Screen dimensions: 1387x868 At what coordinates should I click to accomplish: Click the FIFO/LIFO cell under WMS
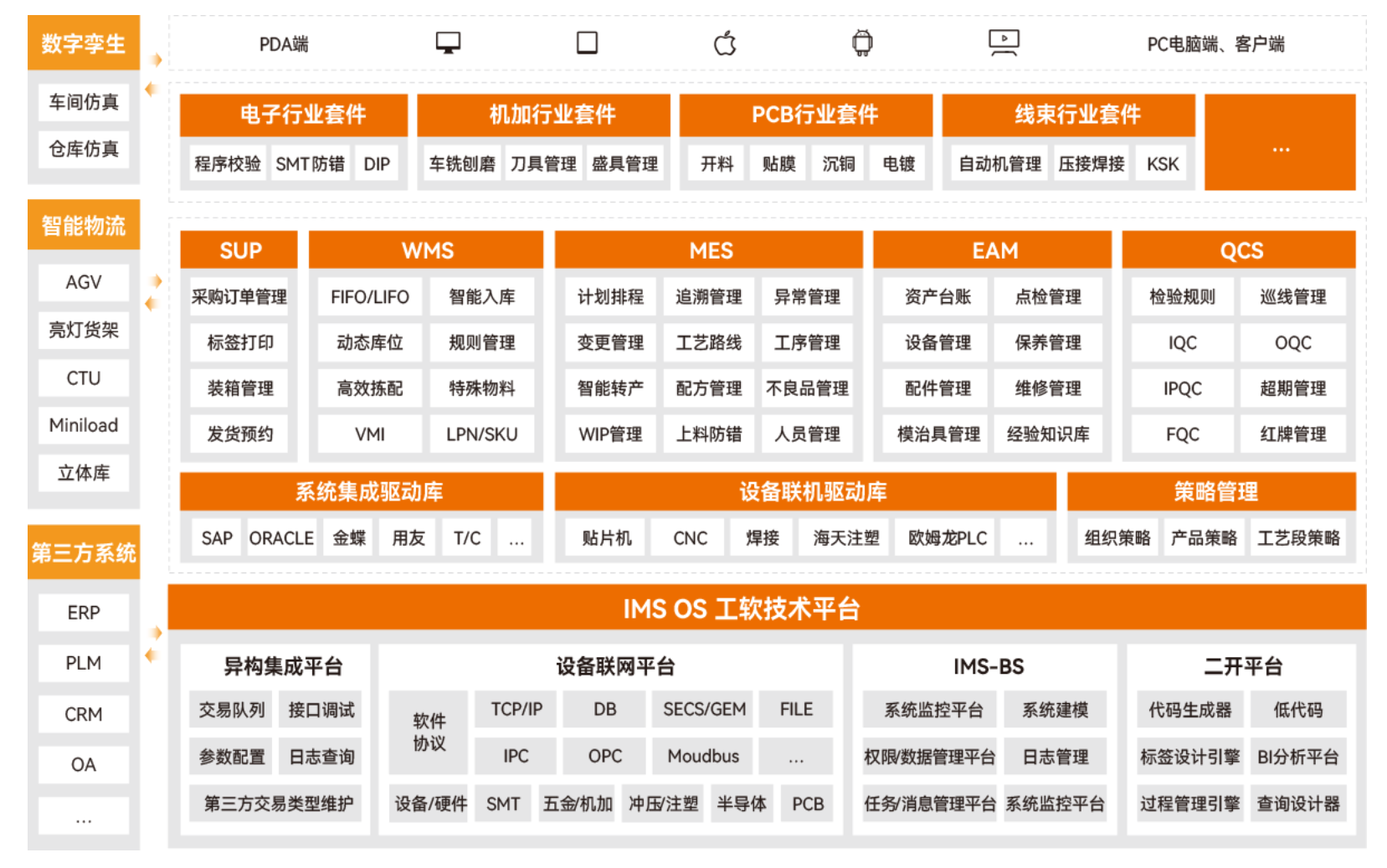tap(369, 297)
